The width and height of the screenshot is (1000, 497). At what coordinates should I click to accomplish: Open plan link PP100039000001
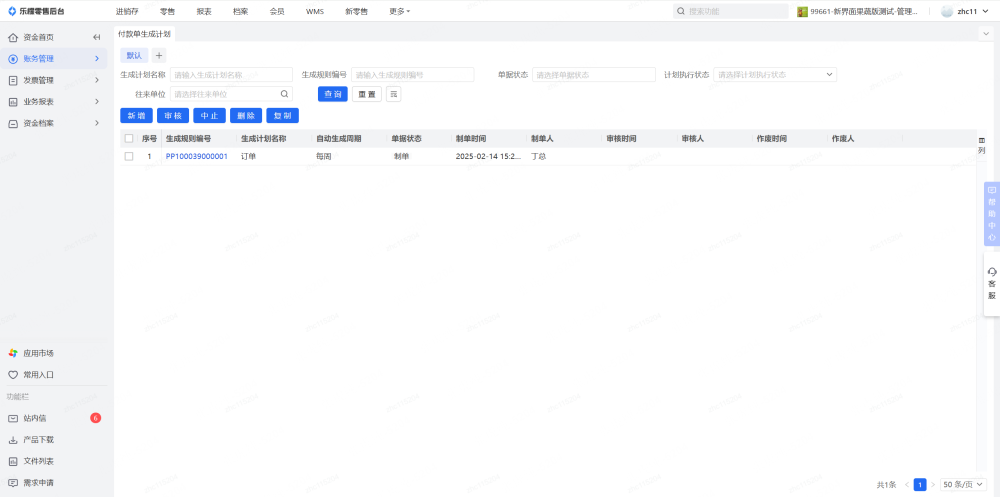click(196, 157)
